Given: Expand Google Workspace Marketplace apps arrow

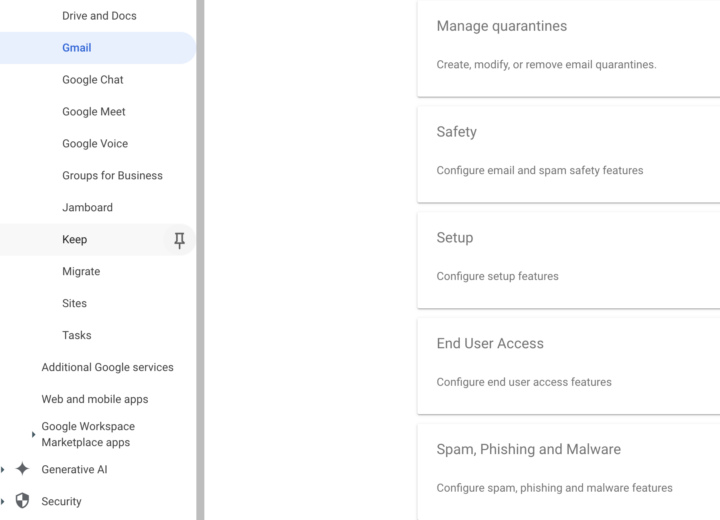Looking at the screenshot, I should pos(33,434).
